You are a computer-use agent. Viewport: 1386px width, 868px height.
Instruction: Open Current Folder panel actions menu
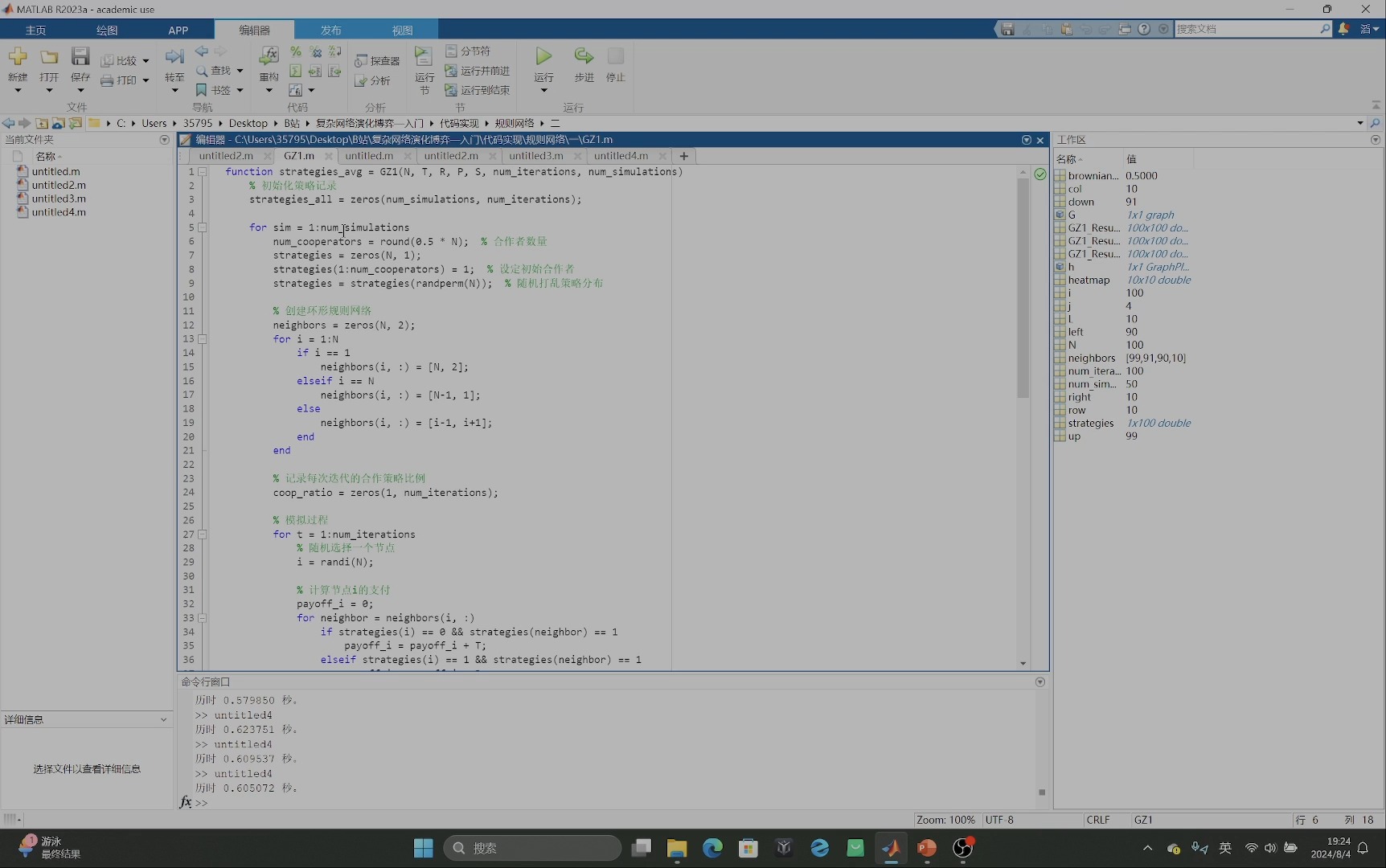pos(165,140)
